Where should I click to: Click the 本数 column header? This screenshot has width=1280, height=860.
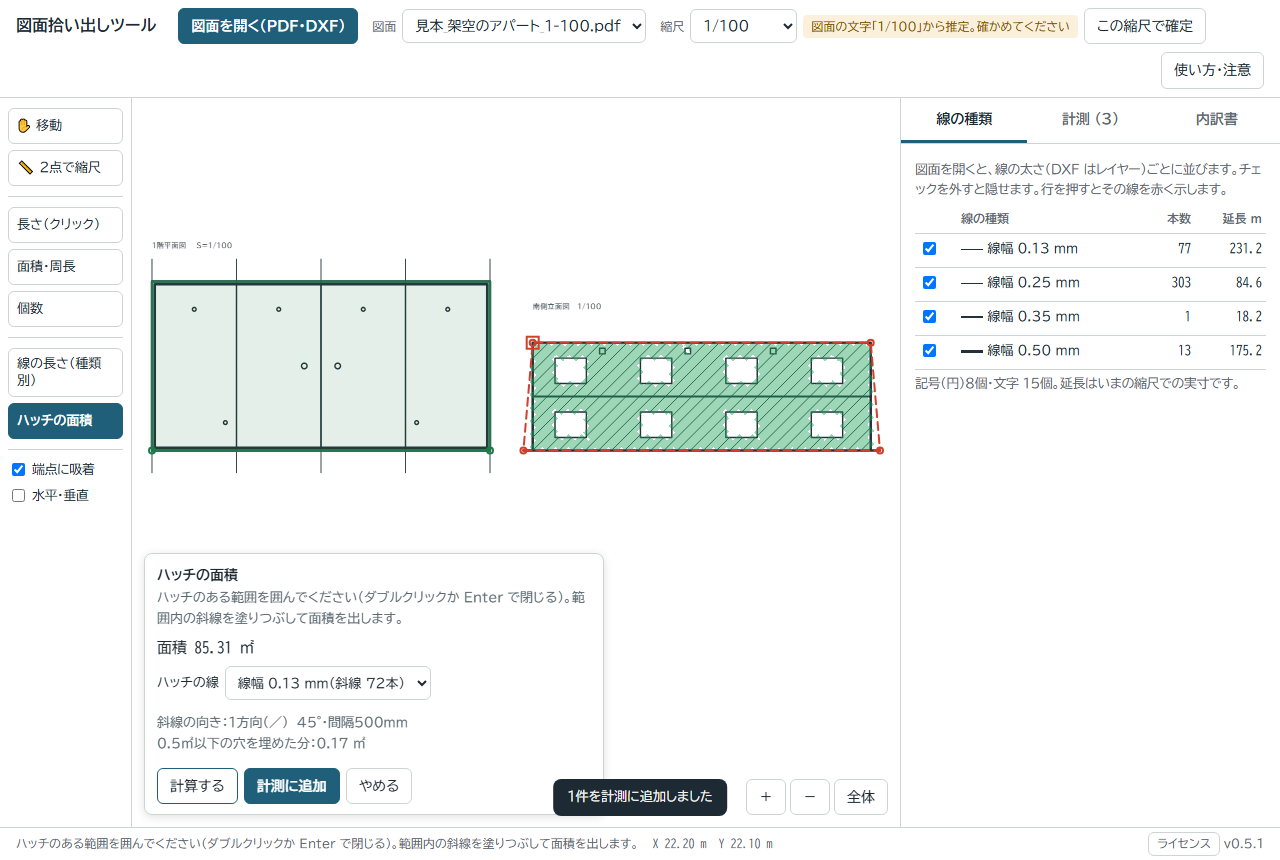point(1179,218)
